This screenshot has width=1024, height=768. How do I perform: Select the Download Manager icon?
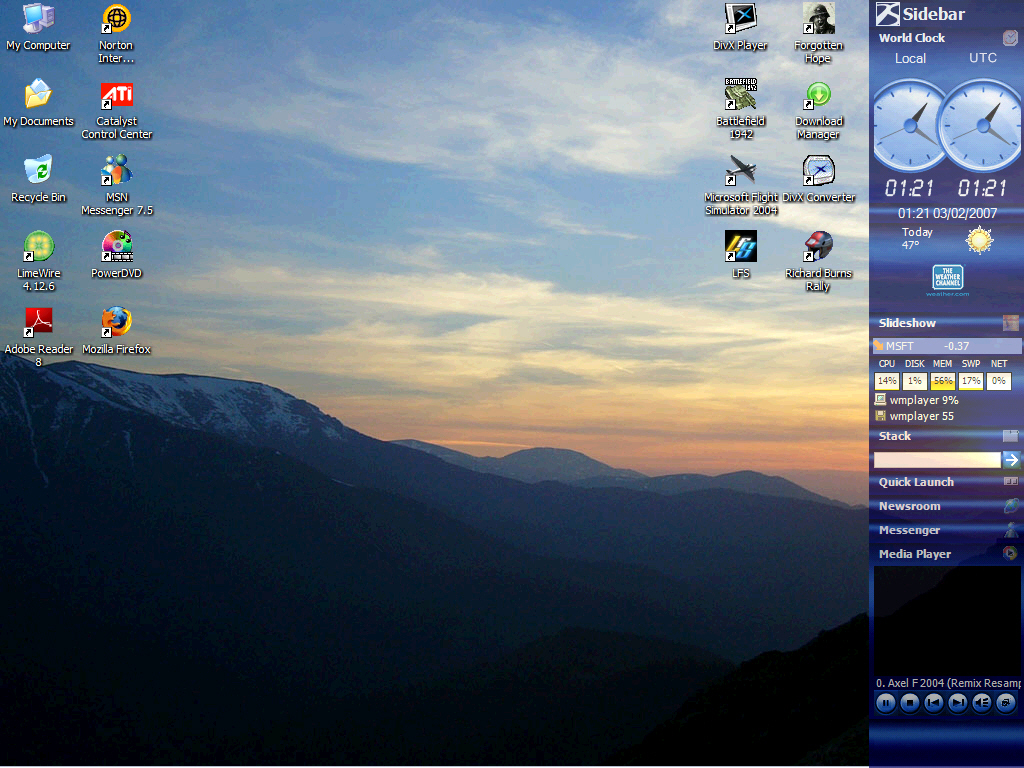(x=818, y=110)
